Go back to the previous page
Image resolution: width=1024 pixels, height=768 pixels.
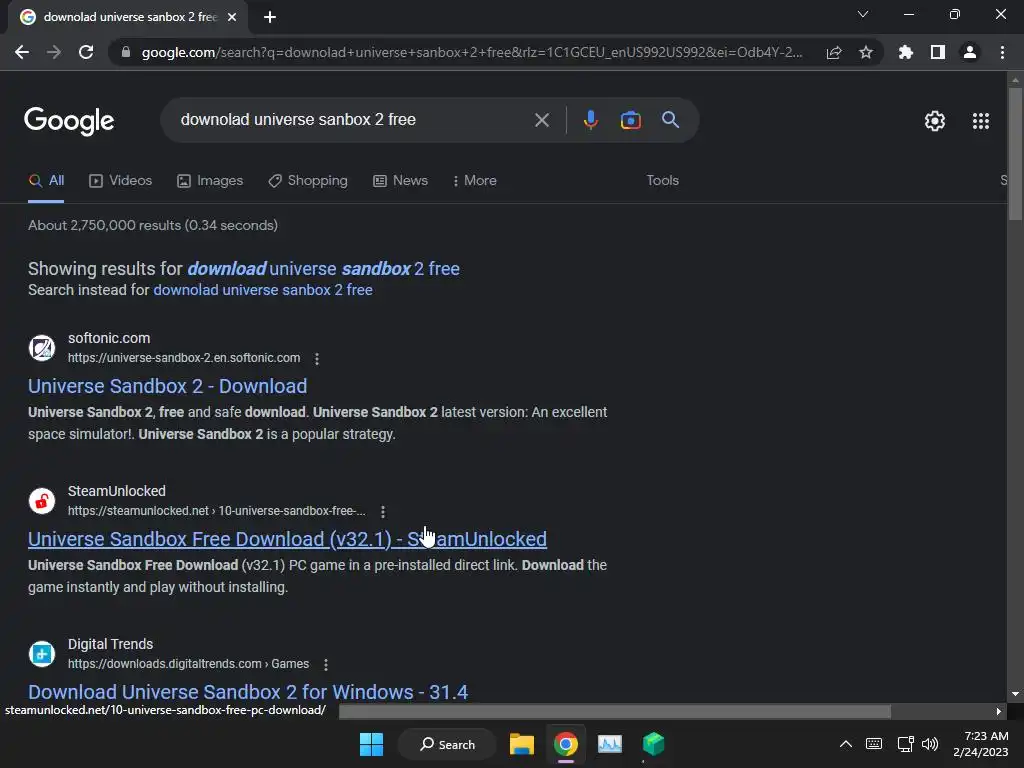tap(22, 52)
